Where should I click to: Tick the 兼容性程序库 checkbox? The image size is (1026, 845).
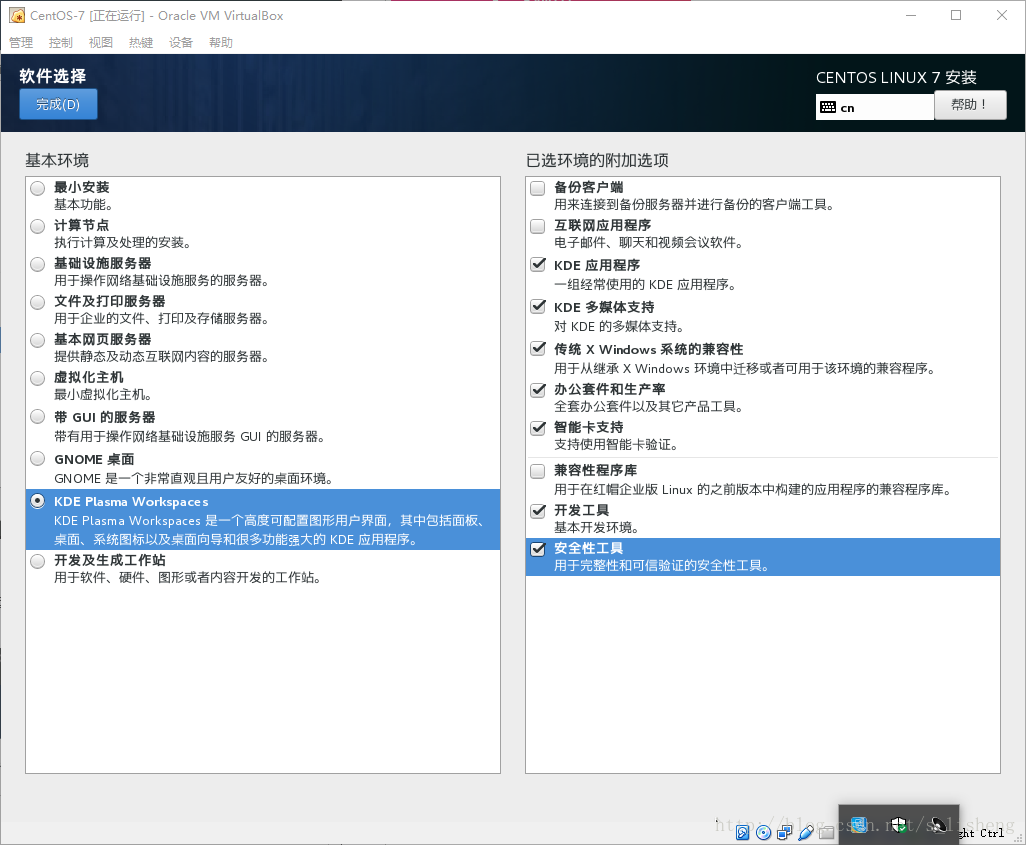538,471
